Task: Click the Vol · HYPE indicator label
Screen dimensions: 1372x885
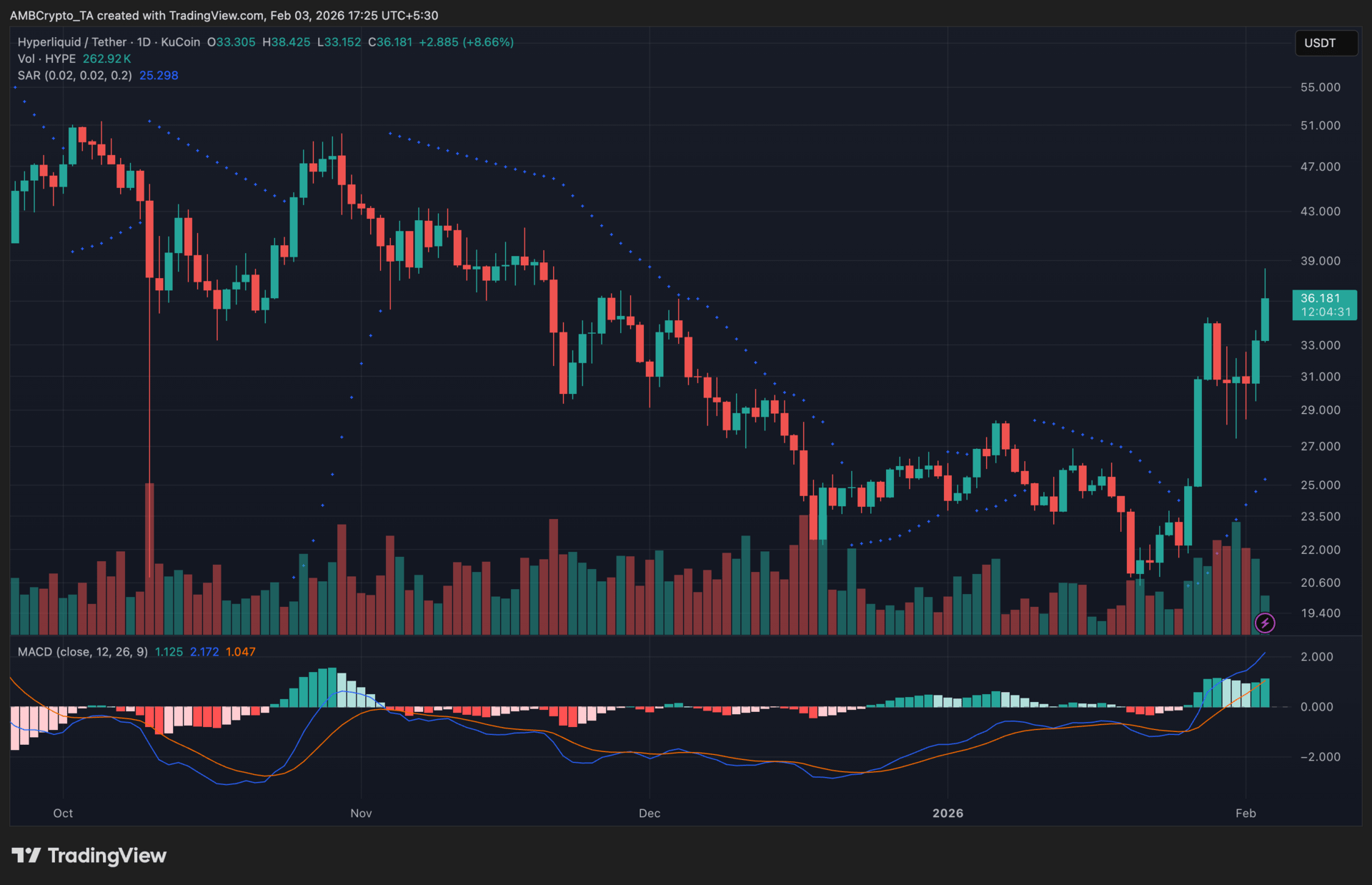Action: click(x=46, y=59)
